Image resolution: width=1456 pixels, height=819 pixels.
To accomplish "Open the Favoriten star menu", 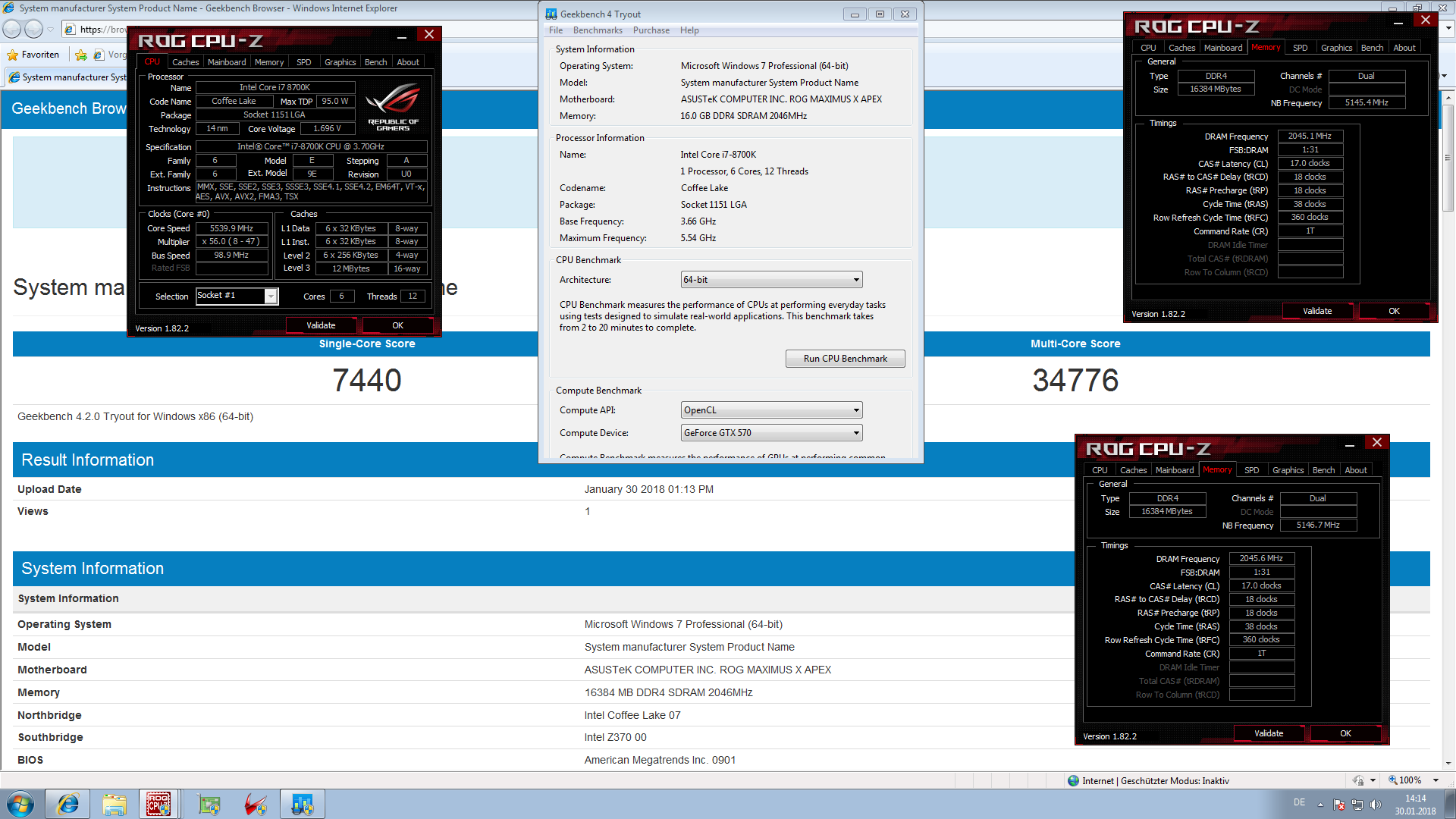I will (x=33, y=55).
